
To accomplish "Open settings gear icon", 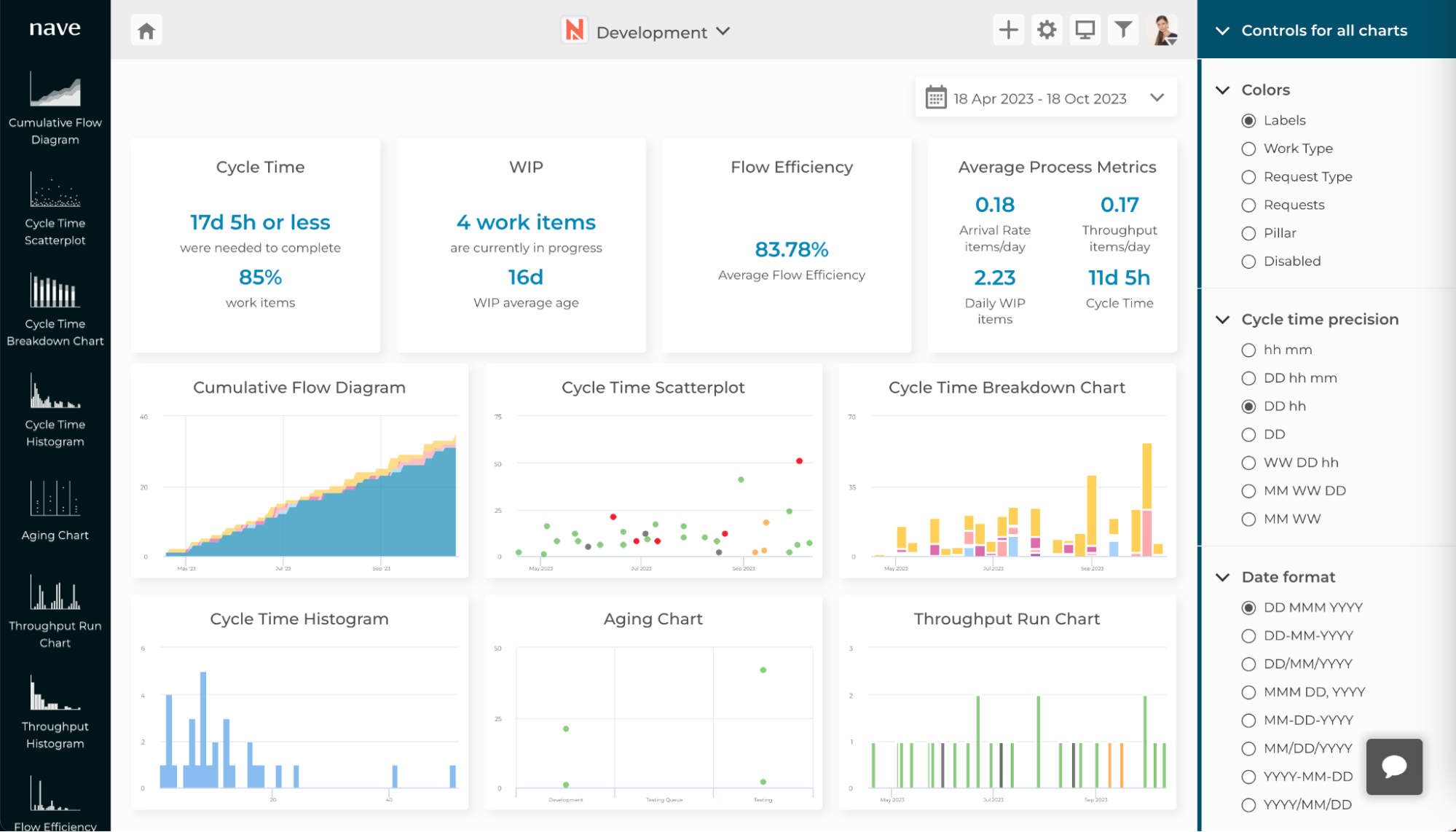I will 1047,31.
